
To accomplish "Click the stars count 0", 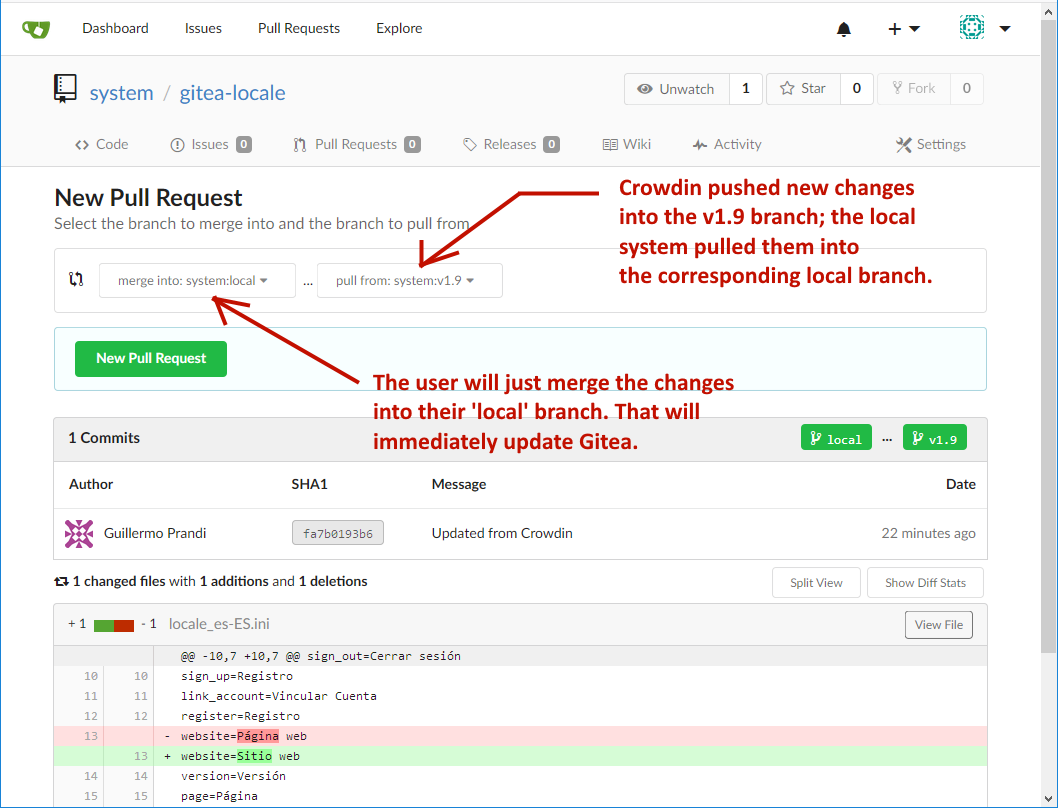I will tap(857, 89).
